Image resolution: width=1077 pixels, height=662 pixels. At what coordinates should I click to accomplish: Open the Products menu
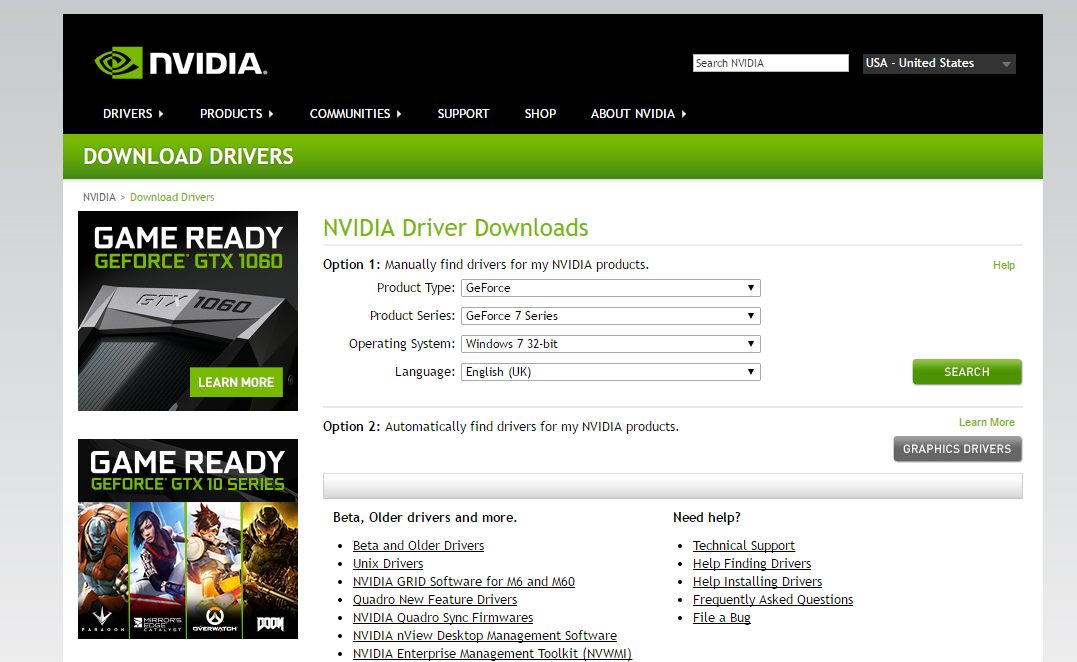click(236, 114)
